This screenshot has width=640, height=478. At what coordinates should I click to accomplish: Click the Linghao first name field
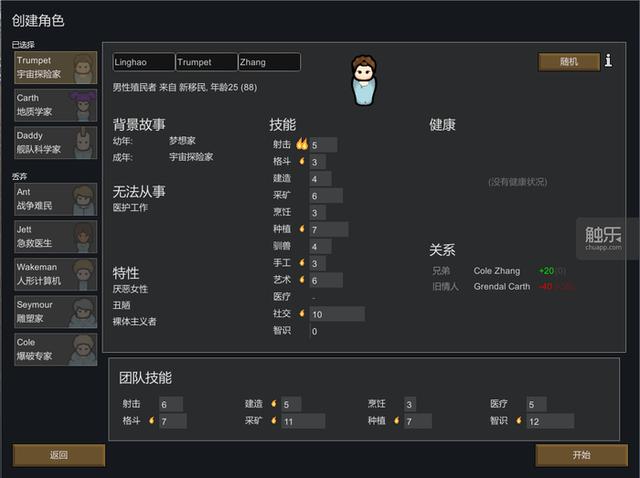144,62
